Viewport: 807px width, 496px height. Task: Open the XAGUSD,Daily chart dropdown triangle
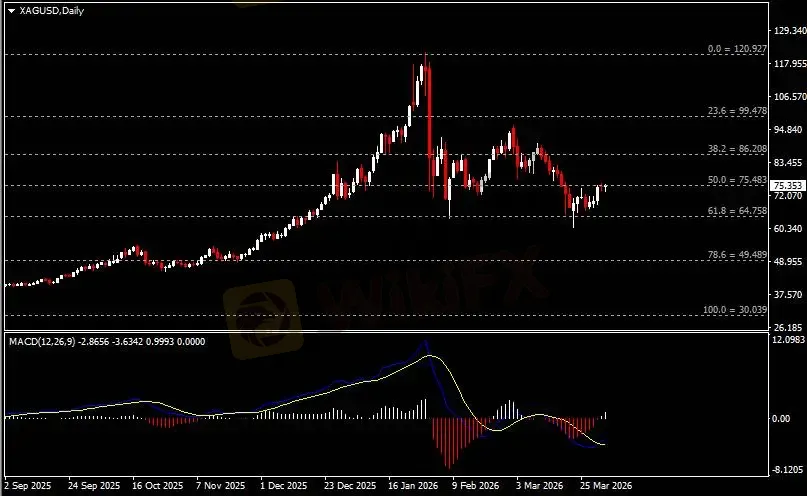point(11,11)
